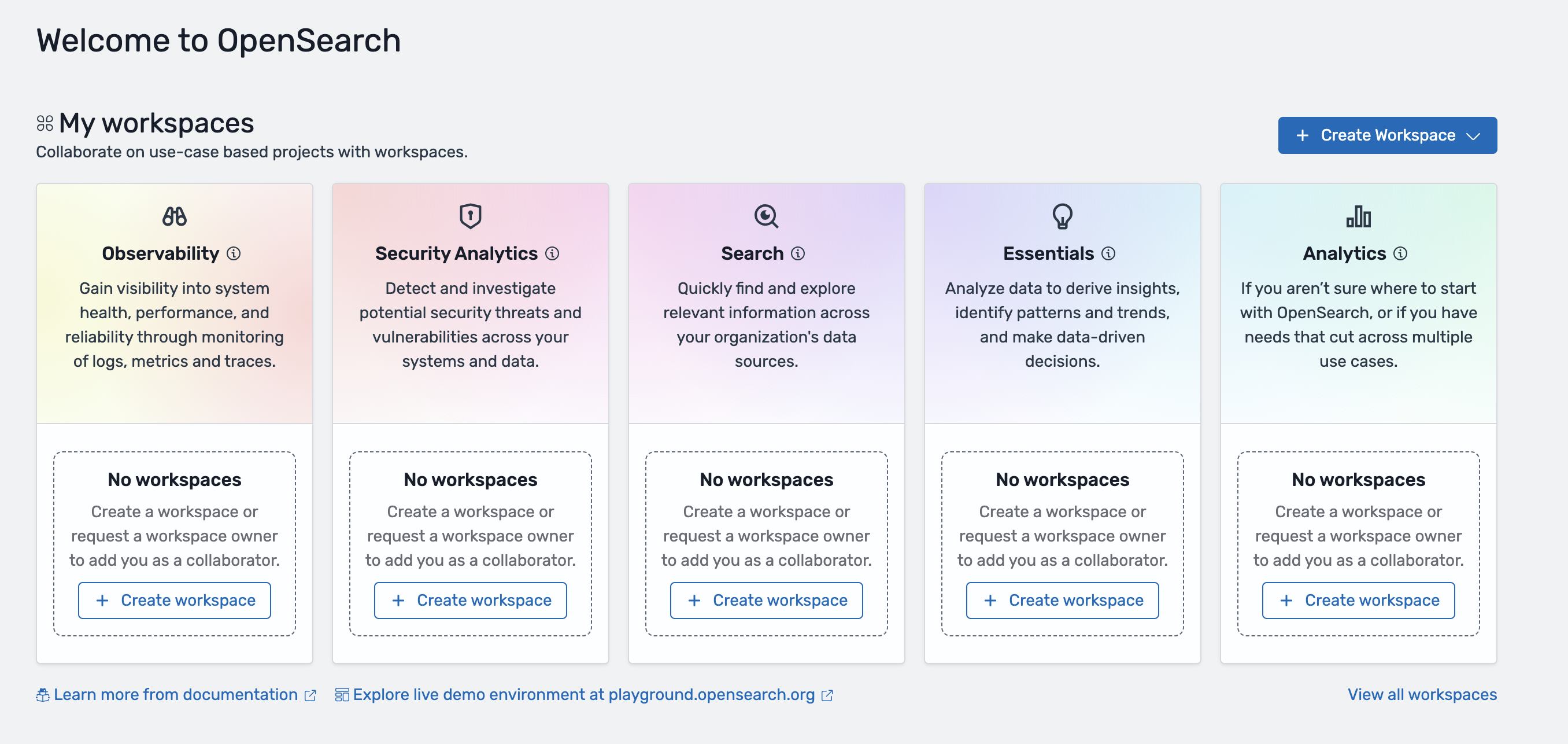Open the info icon beside Security Analytics

click(x=553, y=255)
